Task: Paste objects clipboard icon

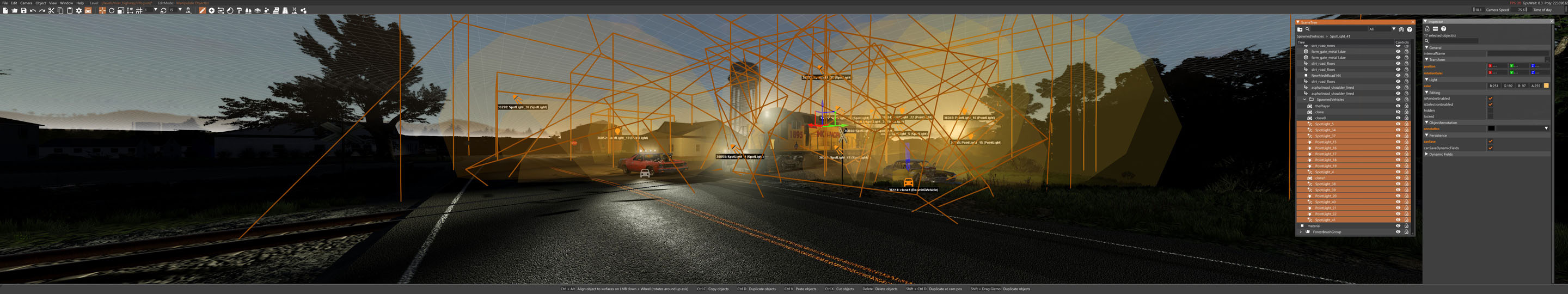Action: [69, 10]
